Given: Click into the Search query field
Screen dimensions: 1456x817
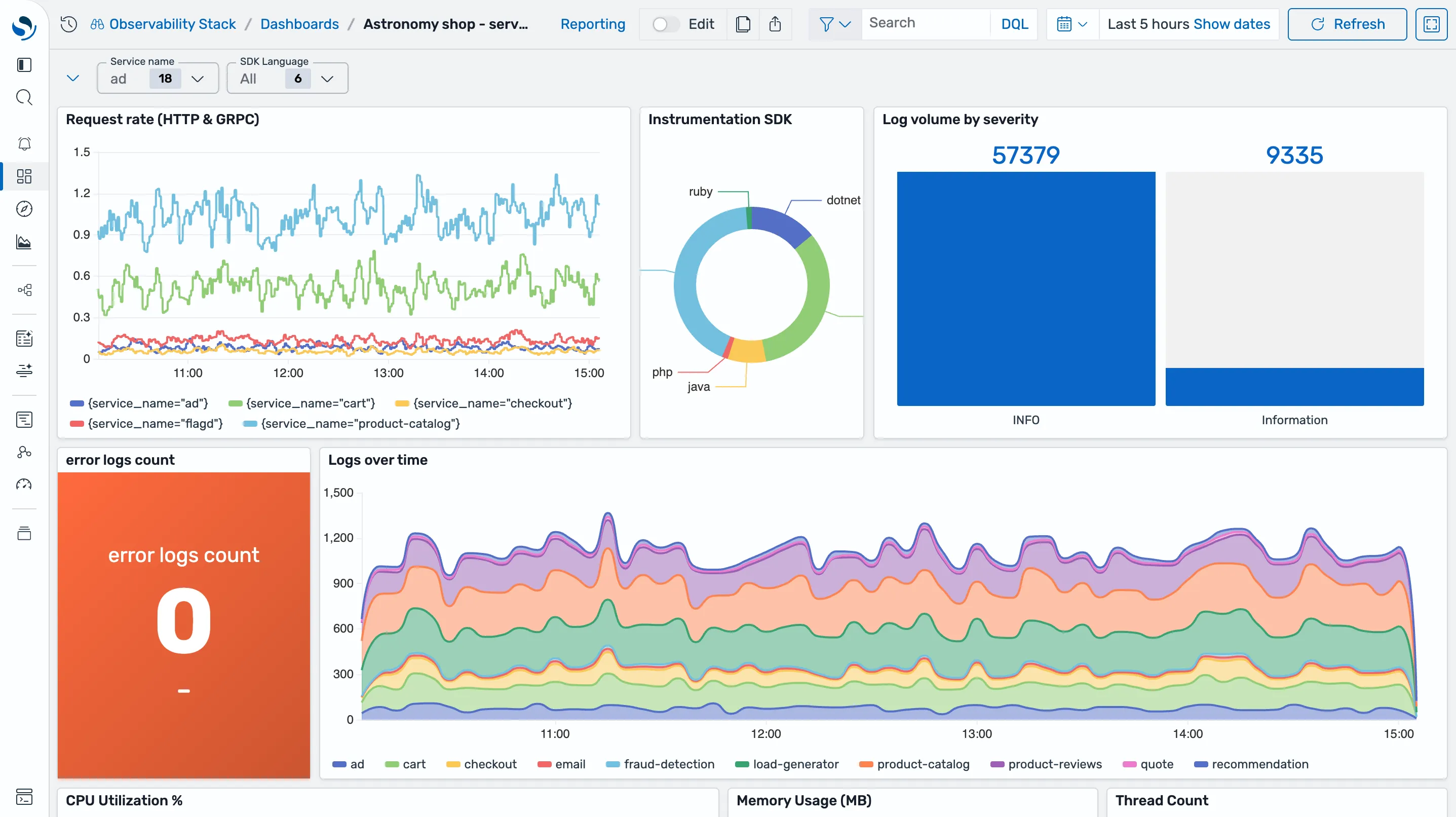Looking at the screenshot, I should 926,23.
